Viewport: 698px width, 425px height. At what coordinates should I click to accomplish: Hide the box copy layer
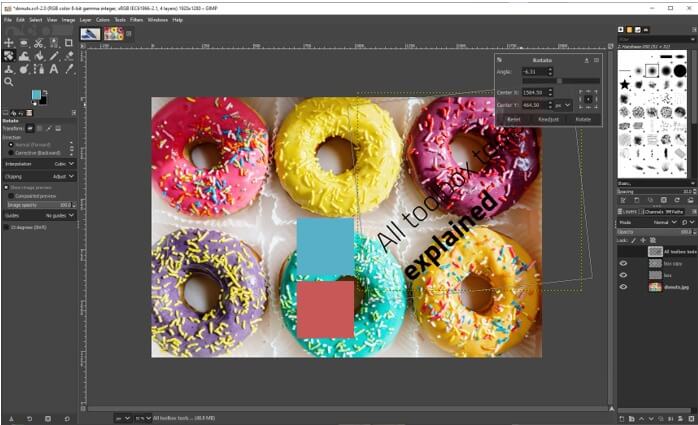coord(623,263)
